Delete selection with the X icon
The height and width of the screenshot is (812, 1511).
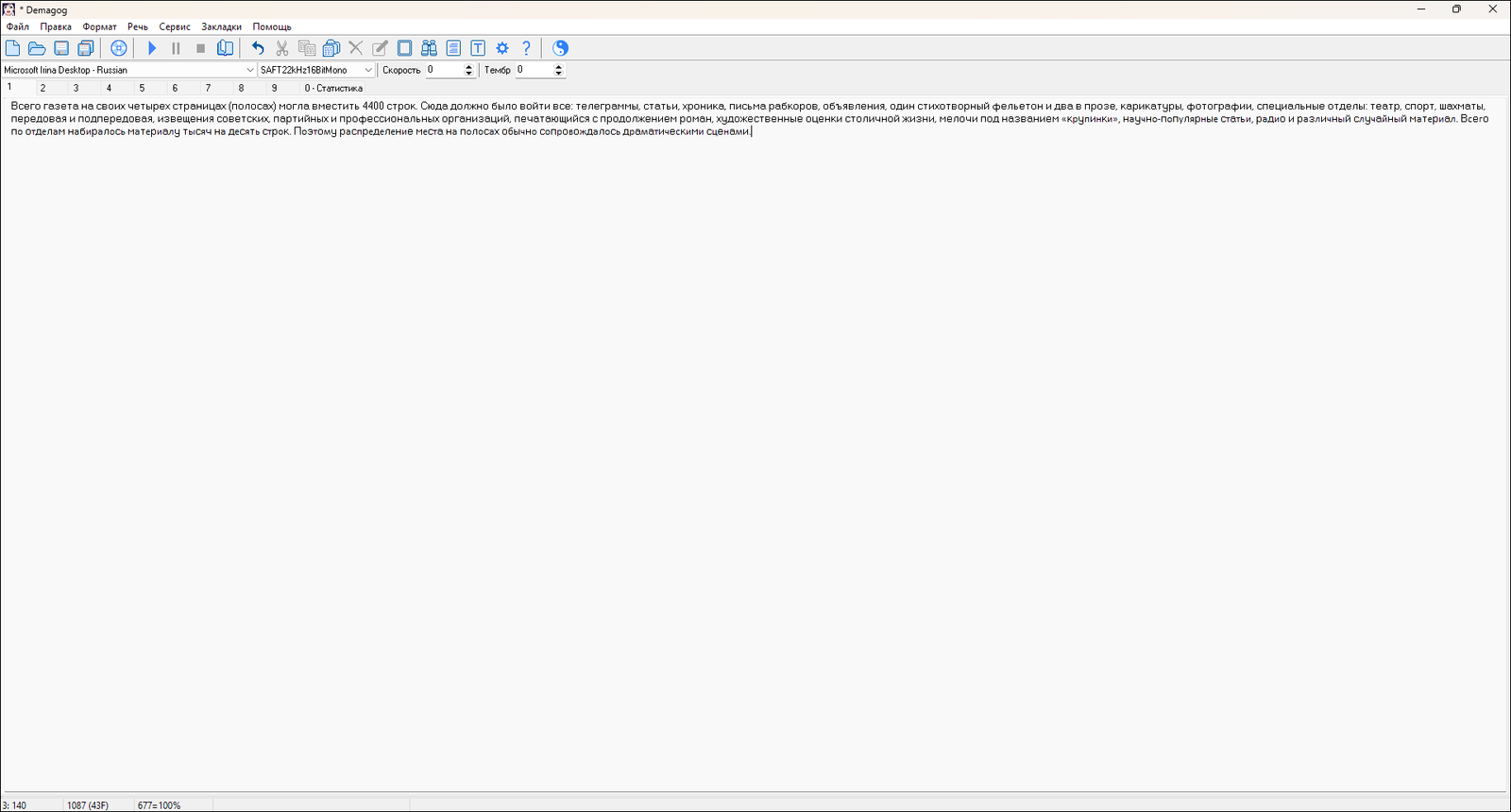click(x=356, y=48)
